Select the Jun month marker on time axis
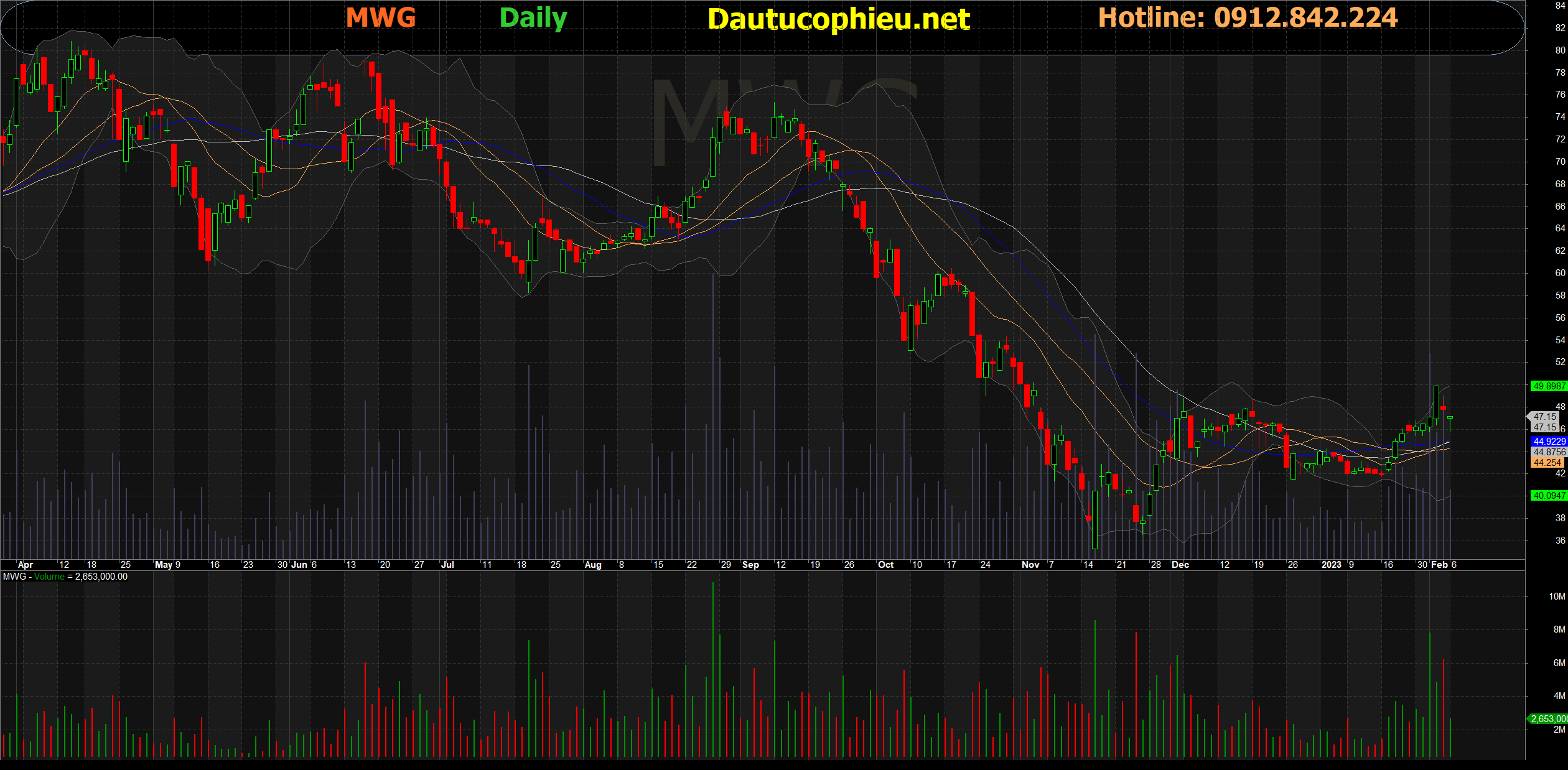Viewport: 1568px width, 770px height. 299,565
